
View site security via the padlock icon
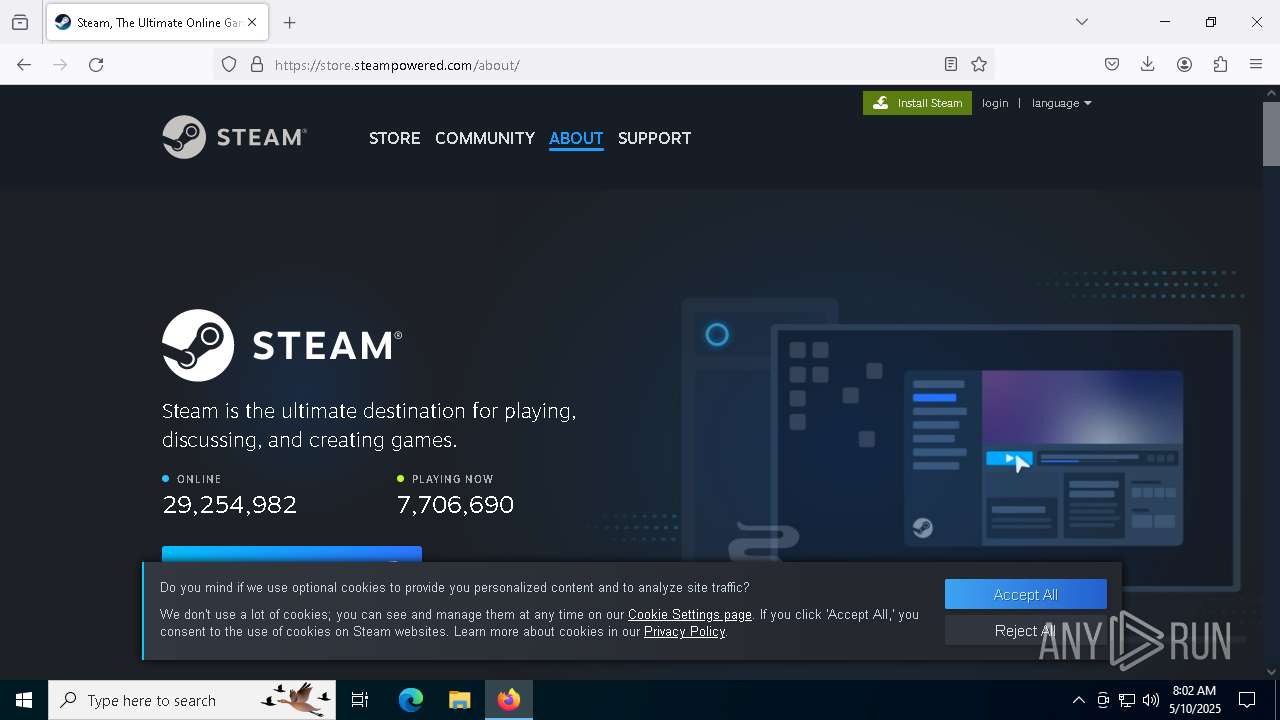(257, 64)
